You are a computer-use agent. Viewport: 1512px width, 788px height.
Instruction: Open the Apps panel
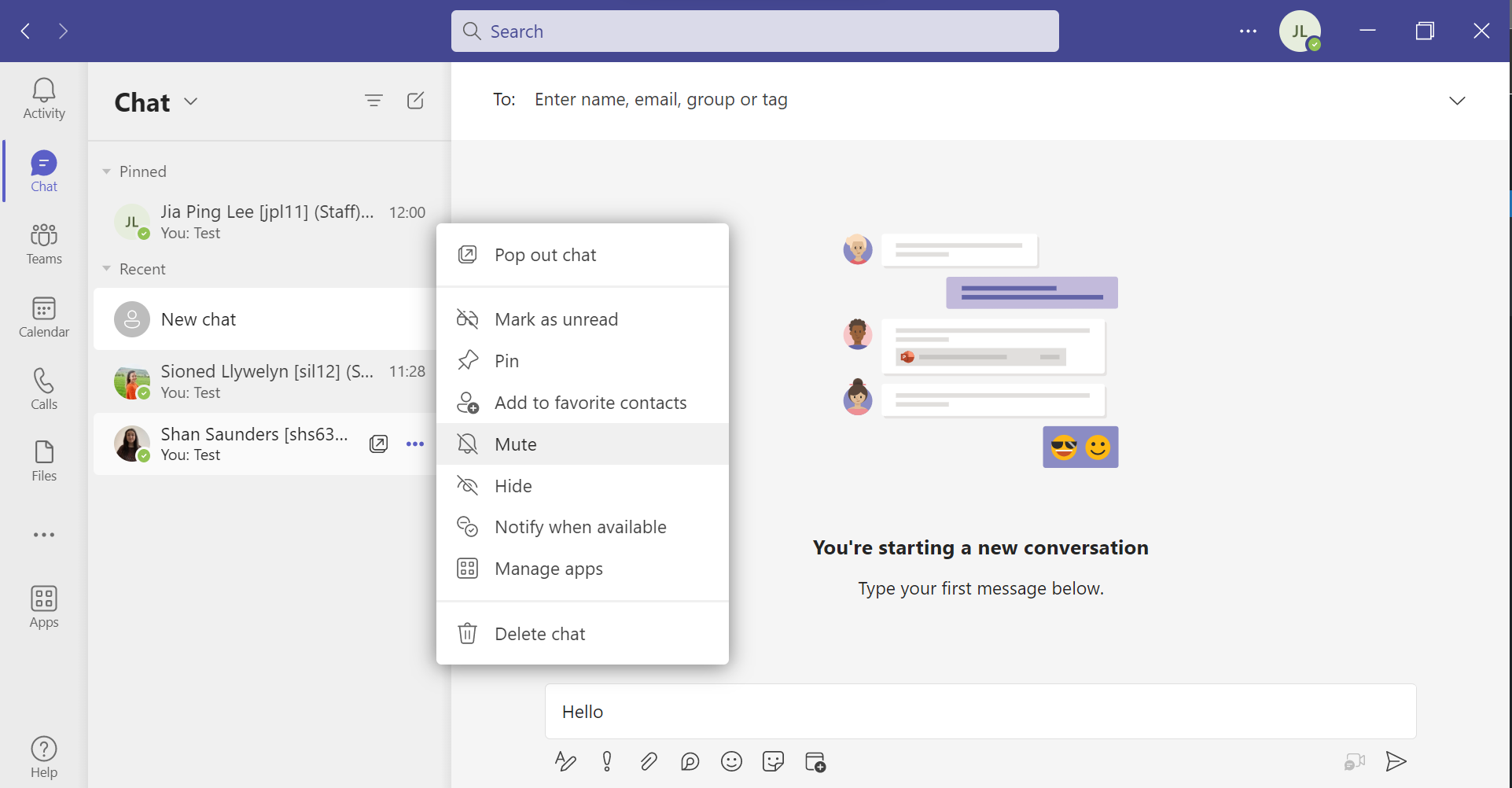click(x=43, y=606)
